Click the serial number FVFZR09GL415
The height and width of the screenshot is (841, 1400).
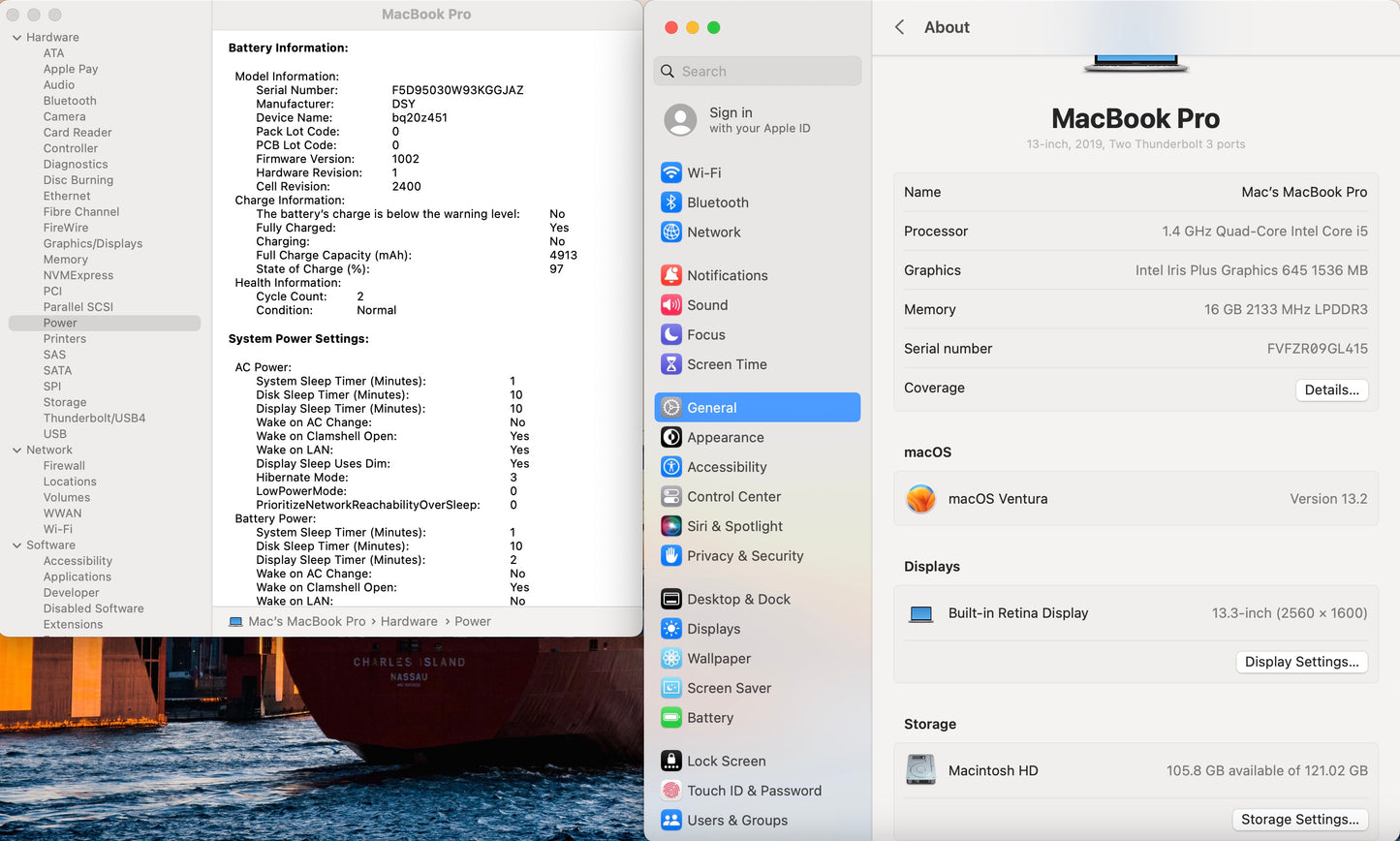1318,349
